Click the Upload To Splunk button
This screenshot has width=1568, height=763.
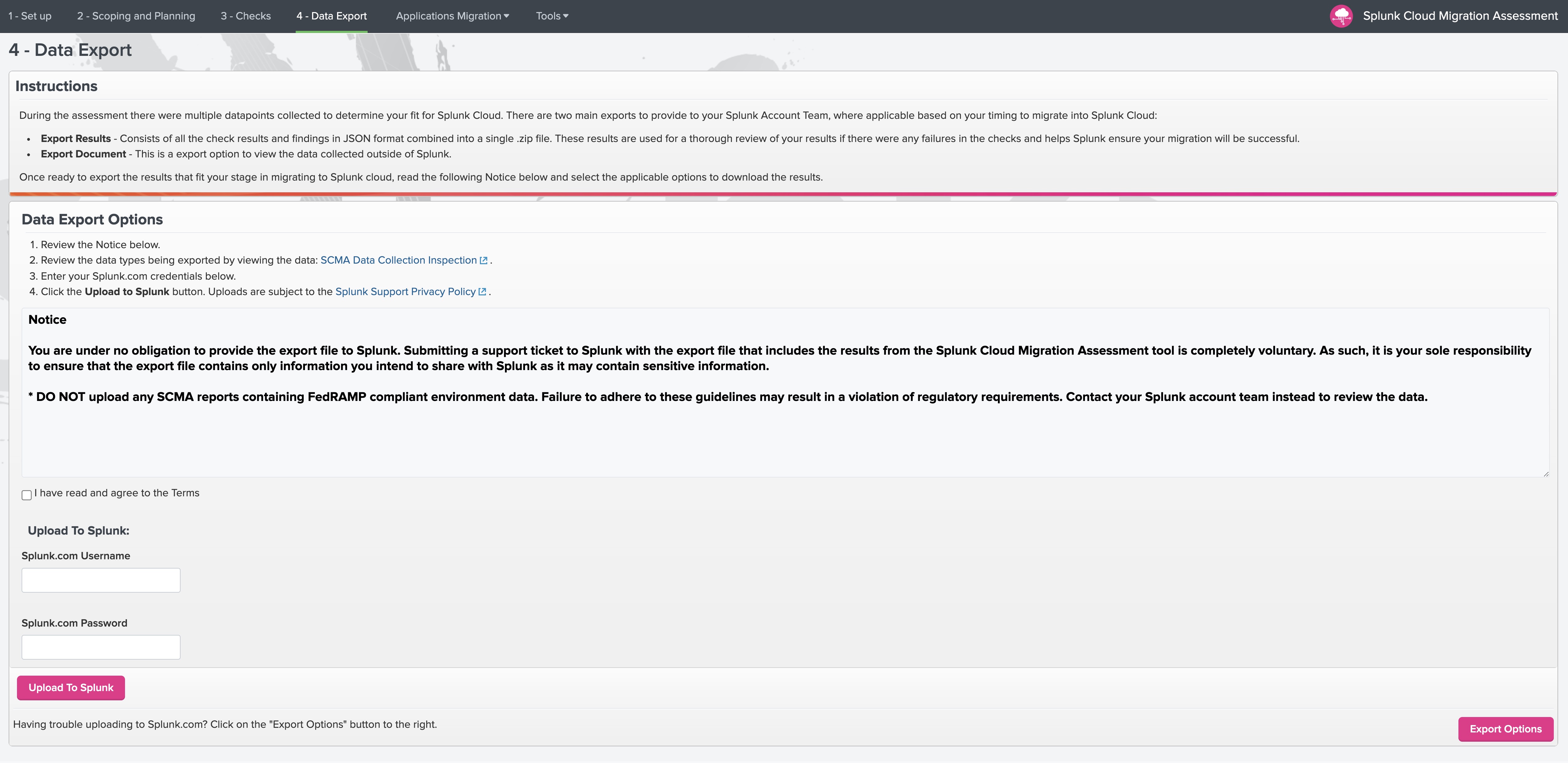[71, 688]
